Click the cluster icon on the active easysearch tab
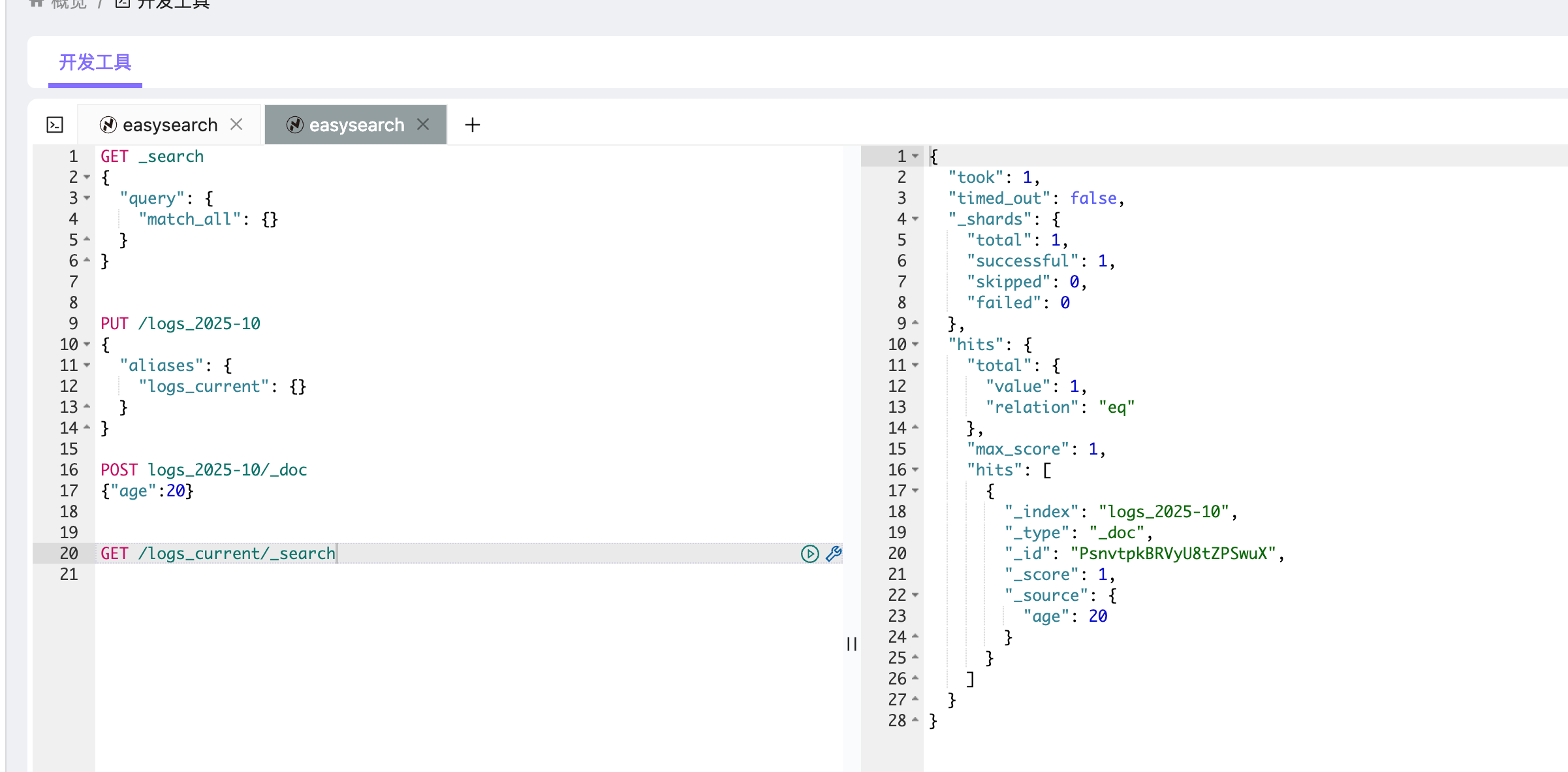Screen dimensions: 1568x772 294,125
